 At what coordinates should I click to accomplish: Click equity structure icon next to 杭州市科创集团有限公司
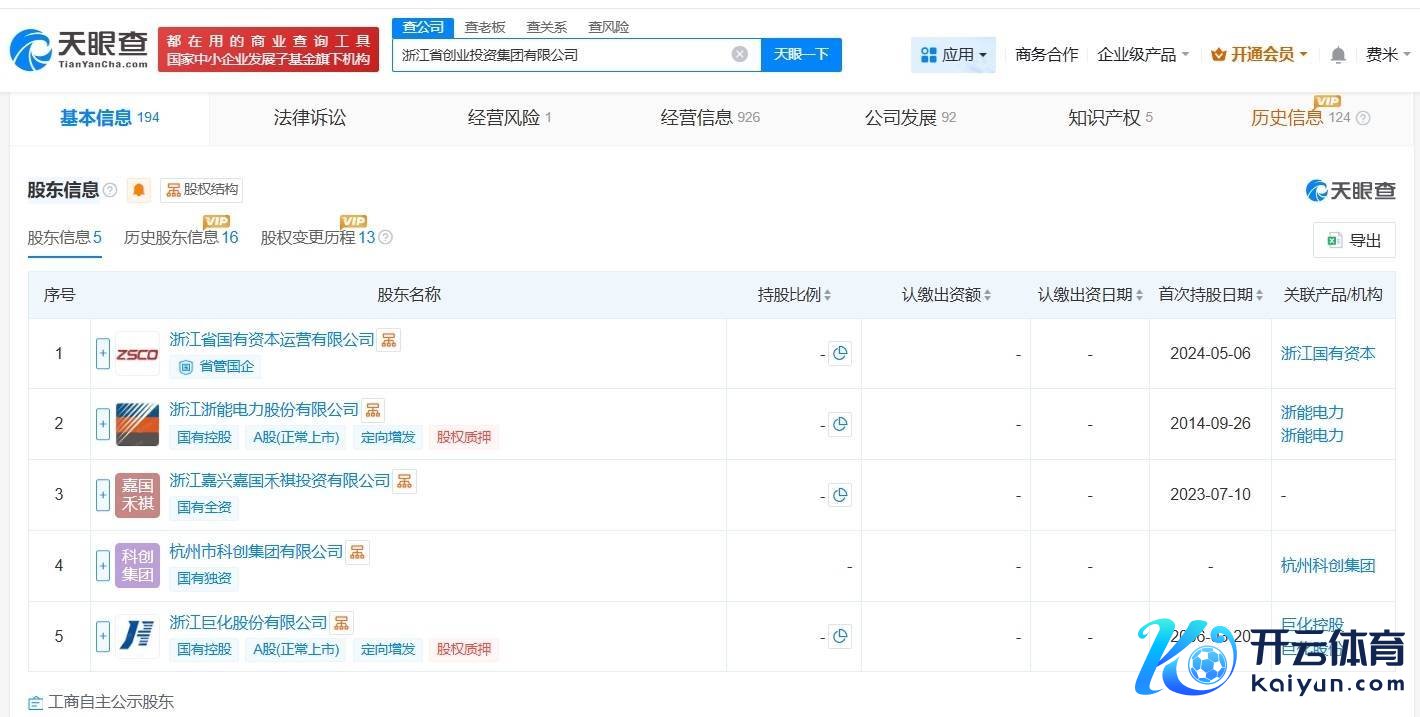tap(357, 552)
